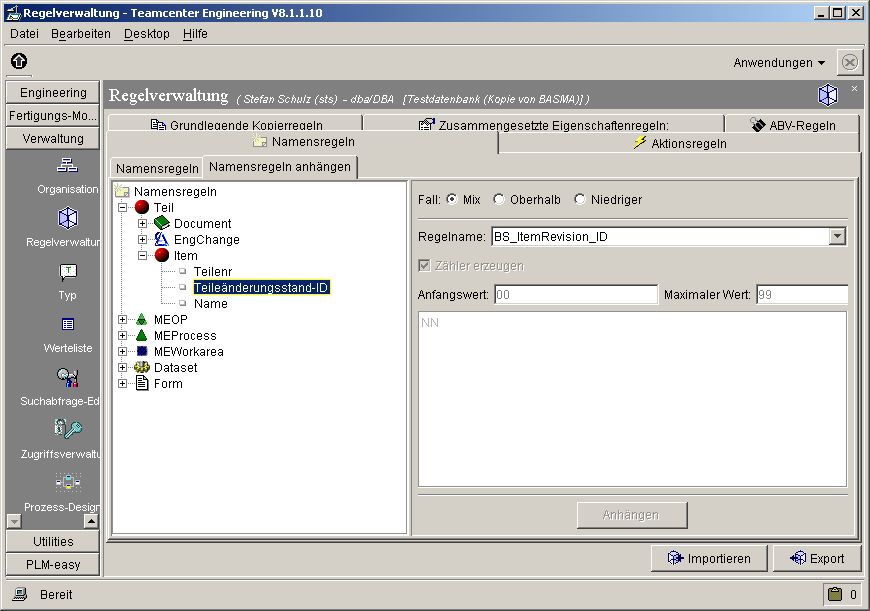Image resolution: width=870 pixels, height=611 pixels.
Task: Click the cube icon in the Regelverwaltung header
Action: [x=828, y=95]
